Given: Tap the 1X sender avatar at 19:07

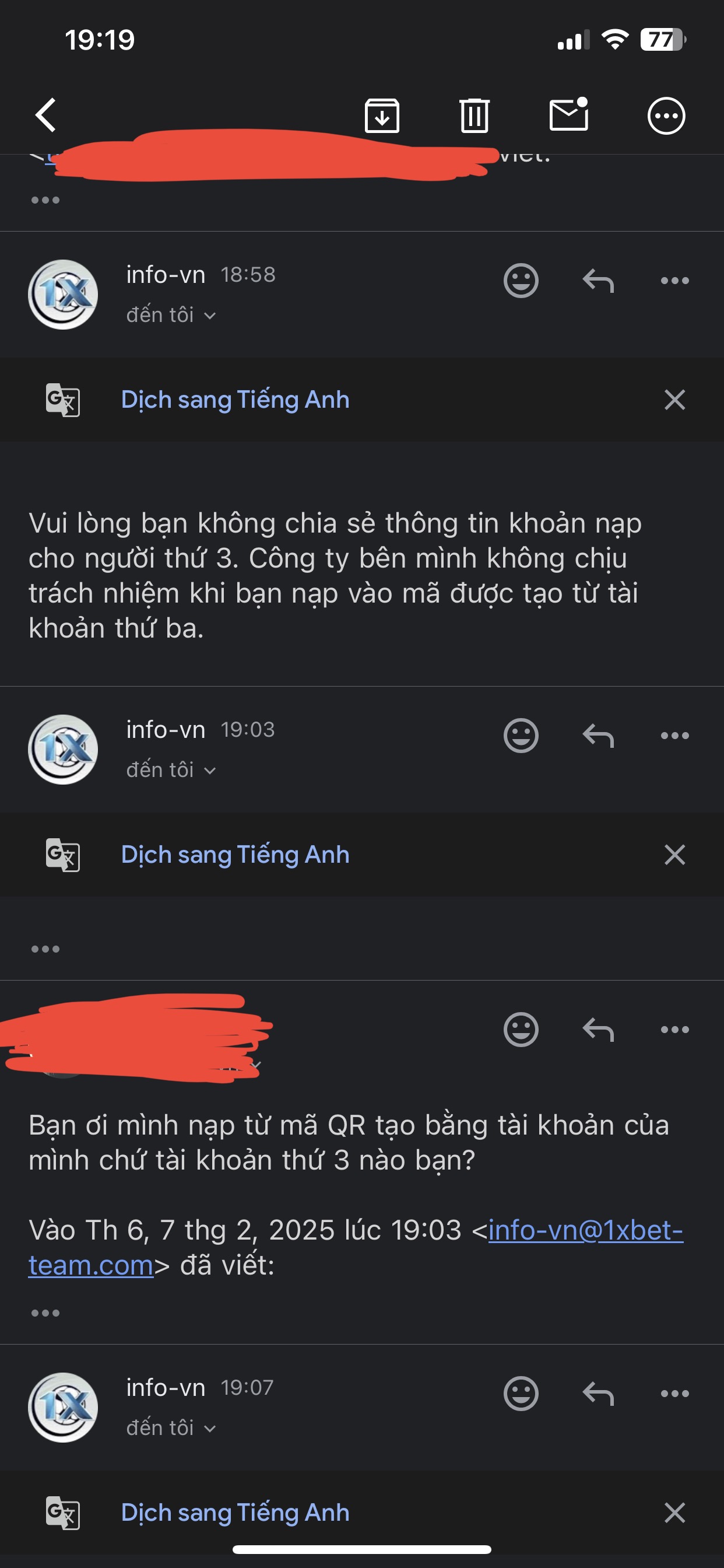Looking at the screenshot, I should point(64,1408).
